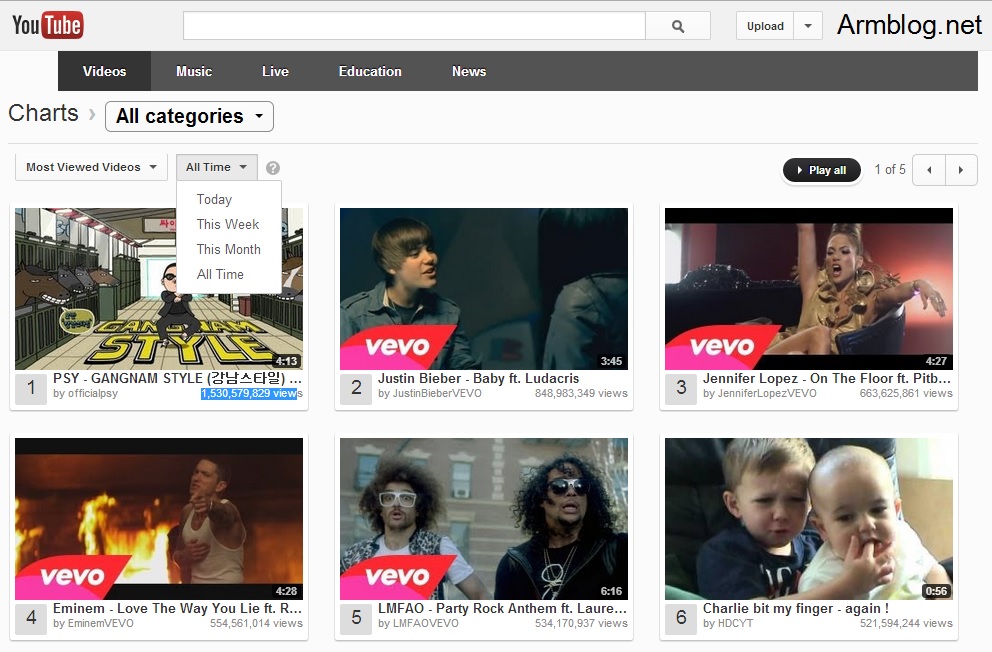Screen dimensions: 992x652
Task: Select Today from time menu
Action: coord(214,199)
